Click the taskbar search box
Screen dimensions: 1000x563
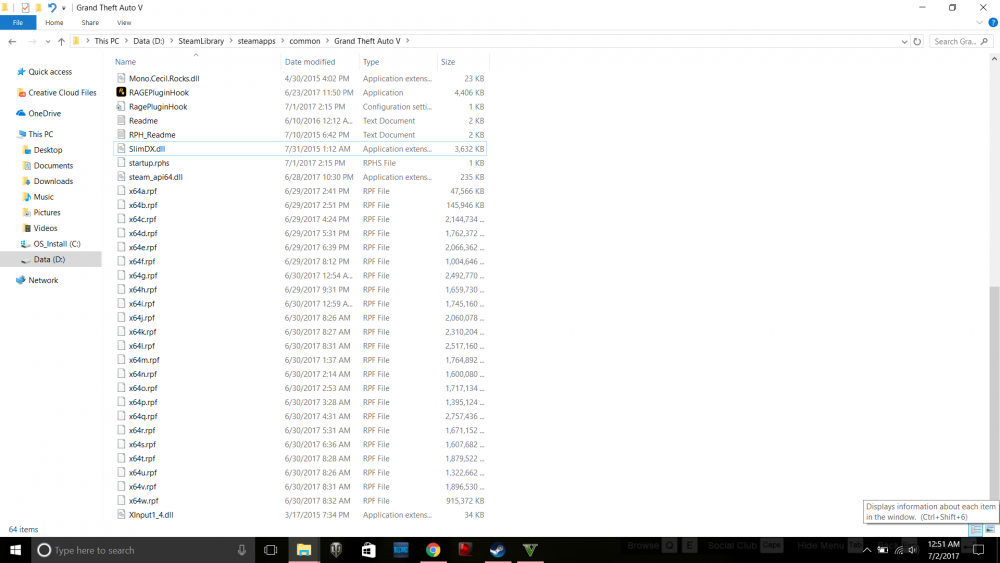[142, 550]
